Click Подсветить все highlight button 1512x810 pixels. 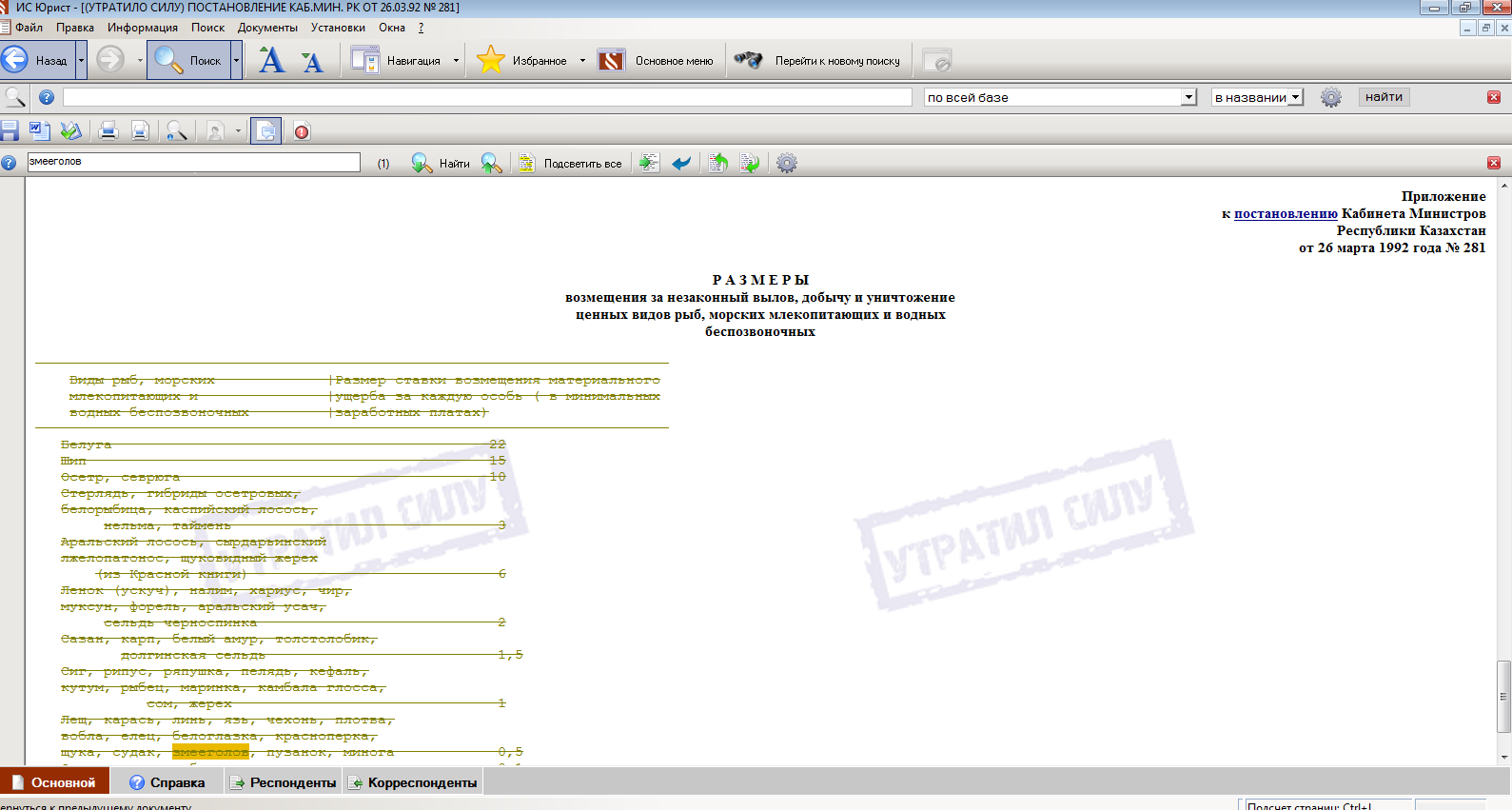[570, 163]
